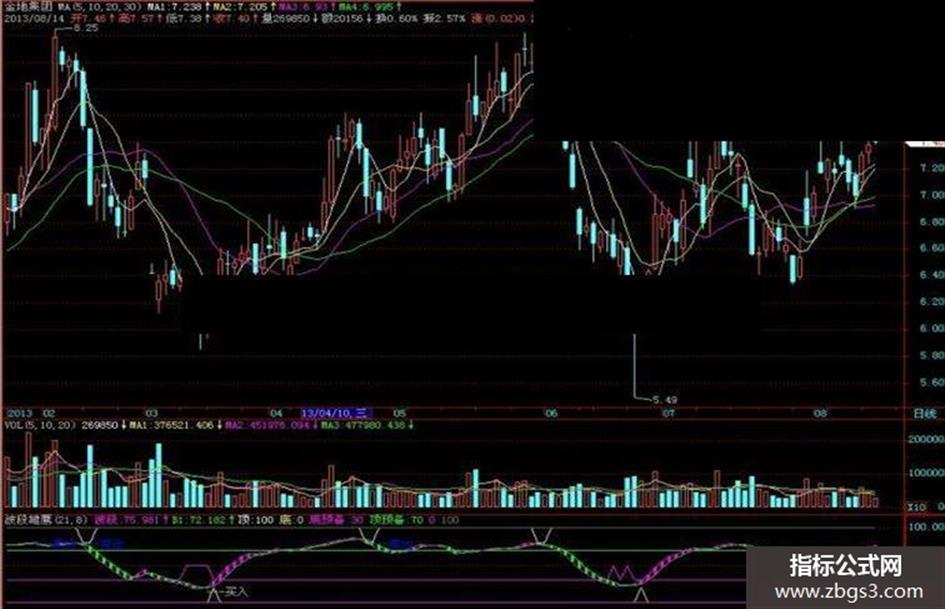Click the 269850 volume value after VOL label
945x609 pixels.
pos(99,425)
